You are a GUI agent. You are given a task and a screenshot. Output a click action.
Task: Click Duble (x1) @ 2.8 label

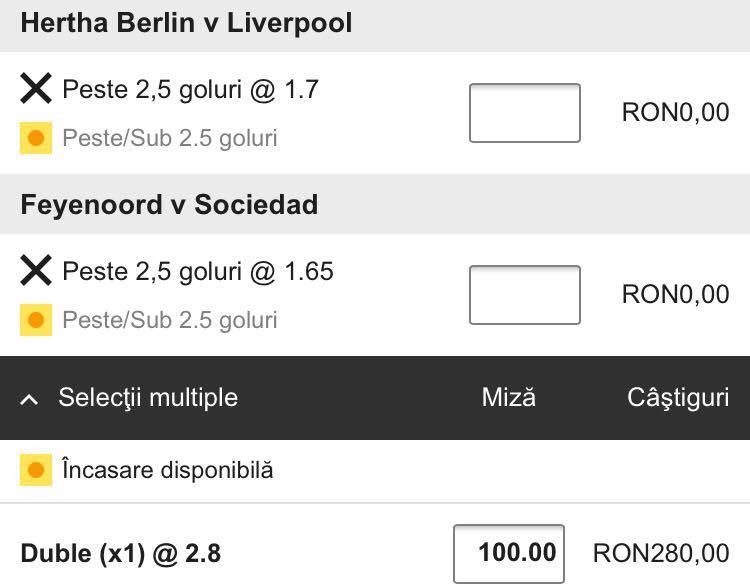point(121,554)
